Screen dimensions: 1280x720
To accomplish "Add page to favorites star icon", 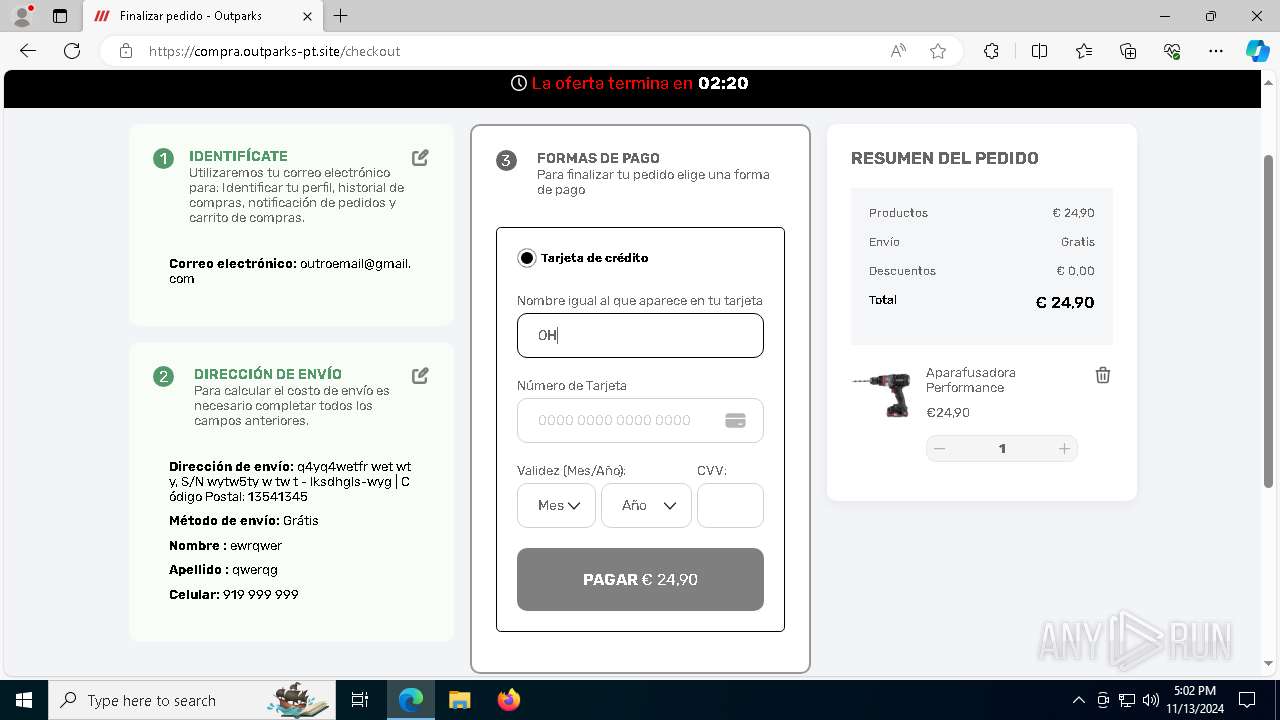I will click(x=938, y=51).
